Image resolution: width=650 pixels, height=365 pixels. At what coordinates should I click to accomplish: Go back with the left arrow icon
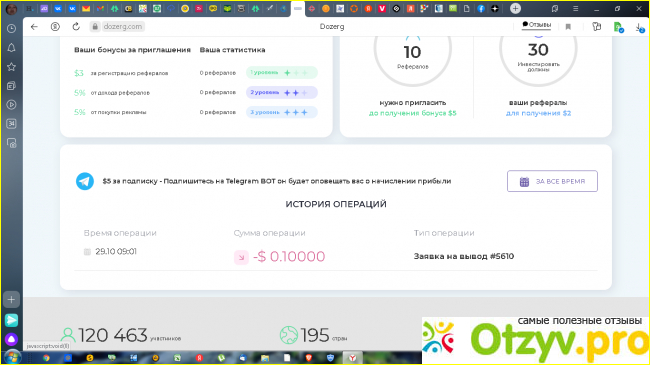(34, 27)
